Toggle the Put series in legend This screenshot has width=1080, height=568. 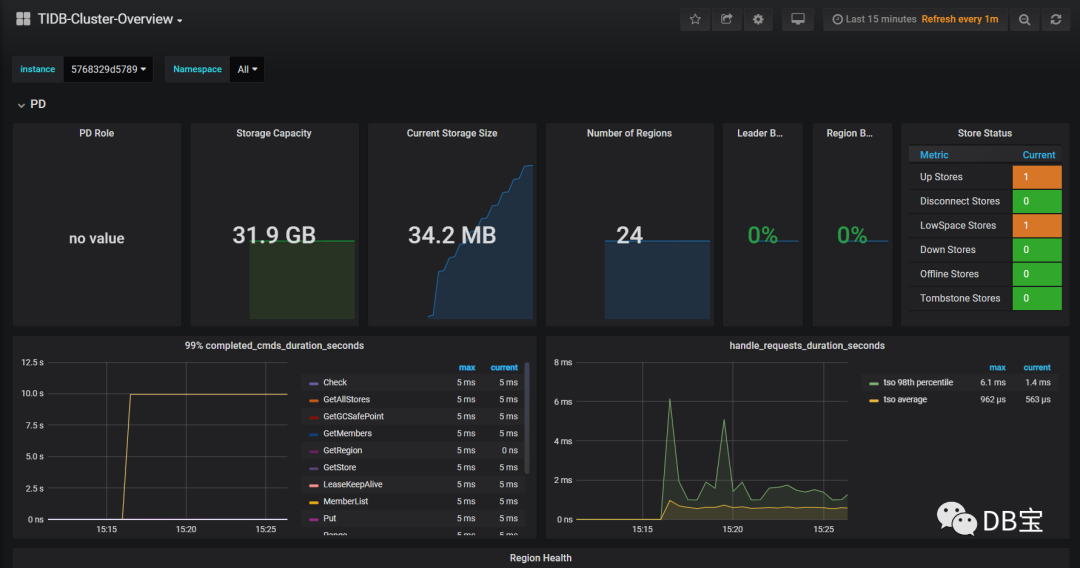coord(329,518)
